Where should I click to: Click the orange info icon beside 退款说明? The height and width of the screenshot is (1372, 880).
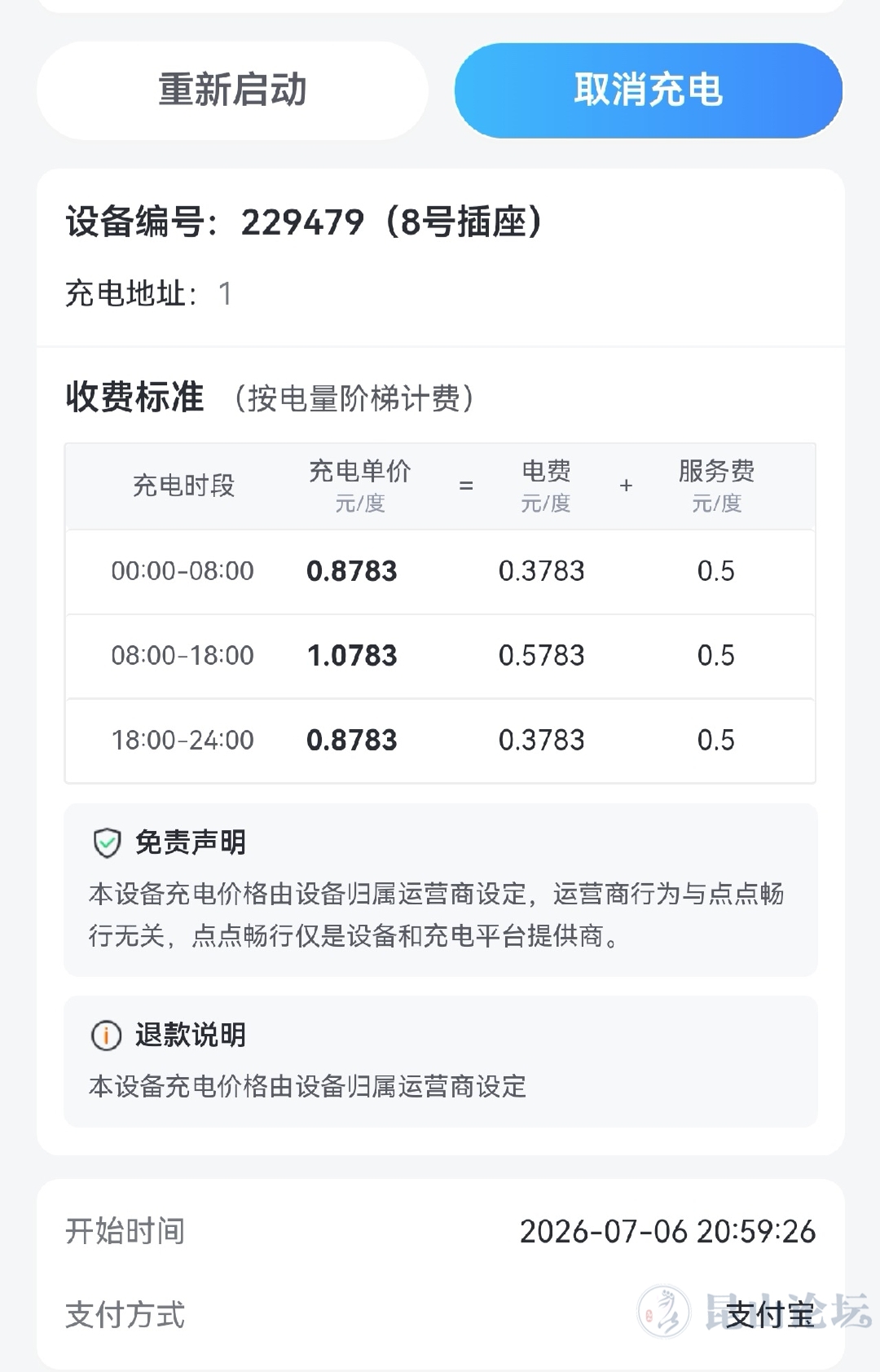click(106, 1036)
